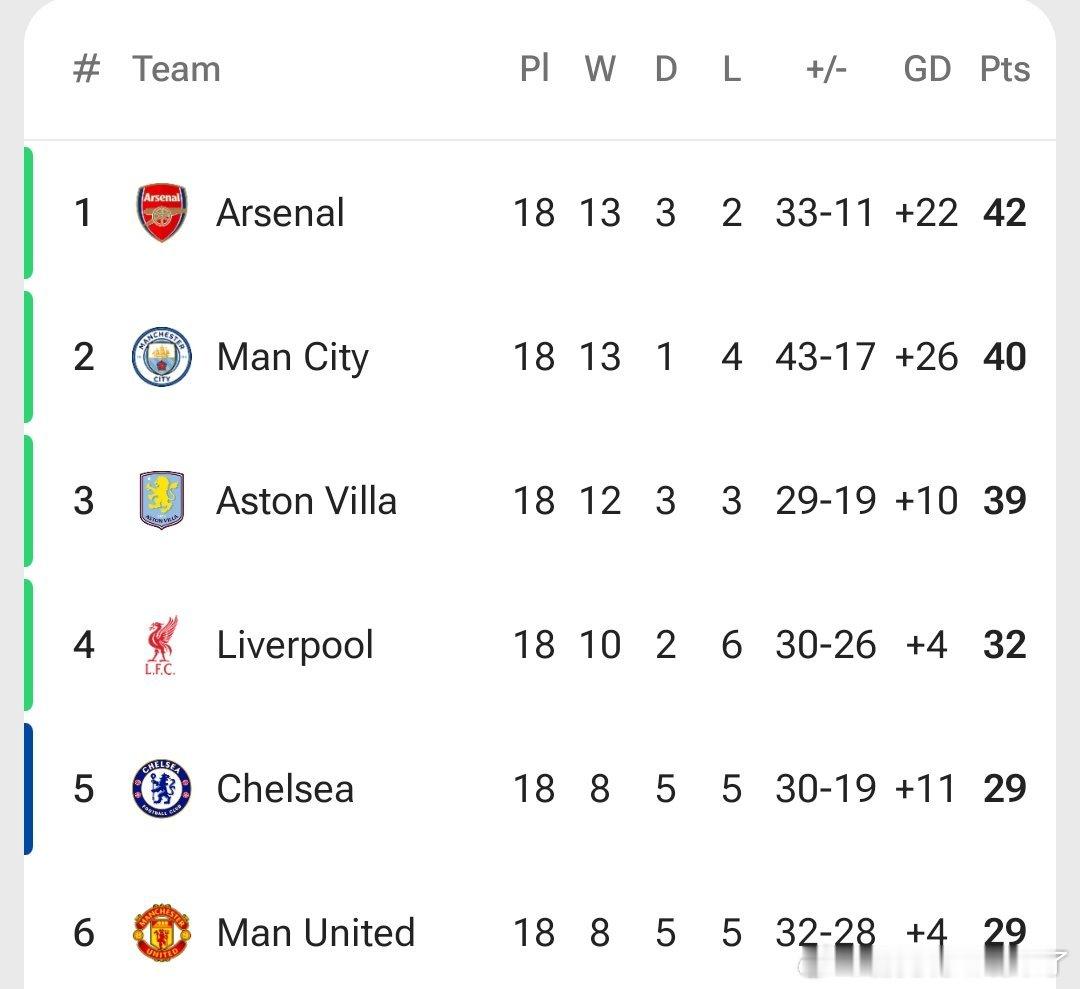The height and width of the screenshot is (989, 1080).
Task: Sort by the W wins header
Action: coord(600,69)
